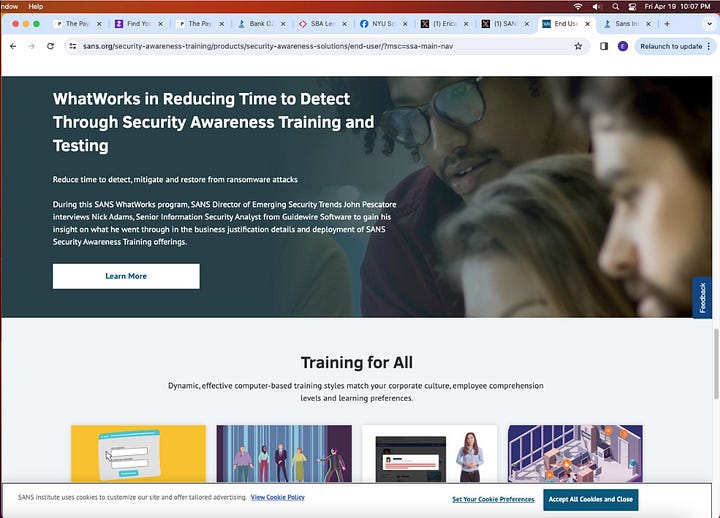Open the Wi-Fi status icon
720x518 pixels.
[x=578, y=6]
